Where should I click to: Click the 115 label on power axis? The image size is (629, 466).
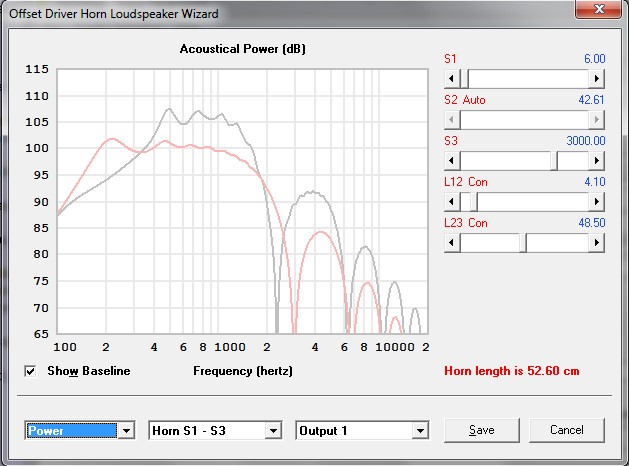pyautogui.click(x=37, y=69)
